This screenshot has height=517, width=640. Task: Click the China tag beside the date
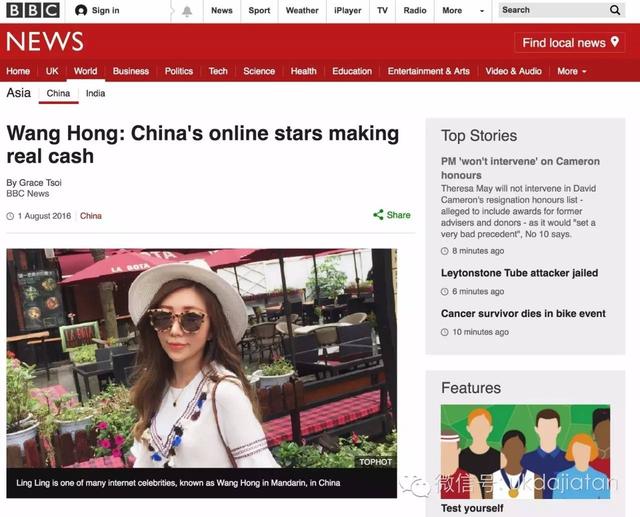click(x=91, y=216)
